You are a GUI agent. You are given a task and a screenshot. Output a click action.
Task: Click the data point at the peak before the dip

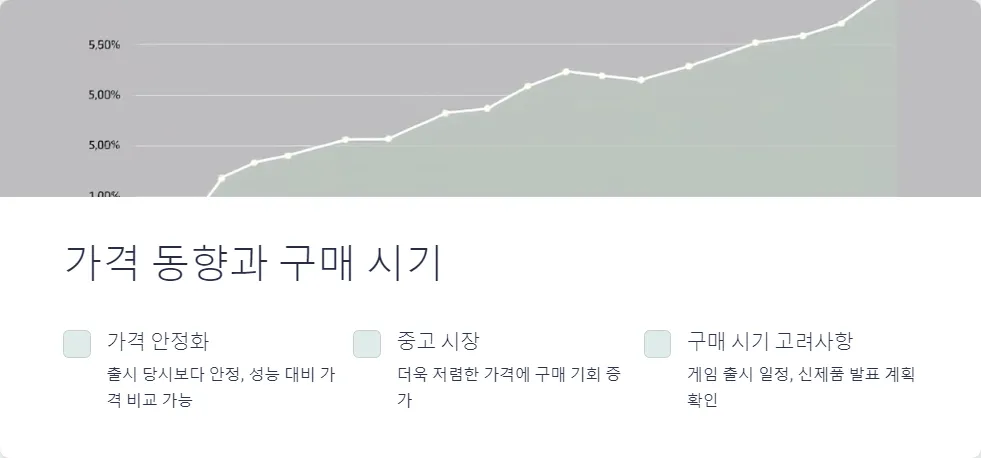click(x=566, y=71)
